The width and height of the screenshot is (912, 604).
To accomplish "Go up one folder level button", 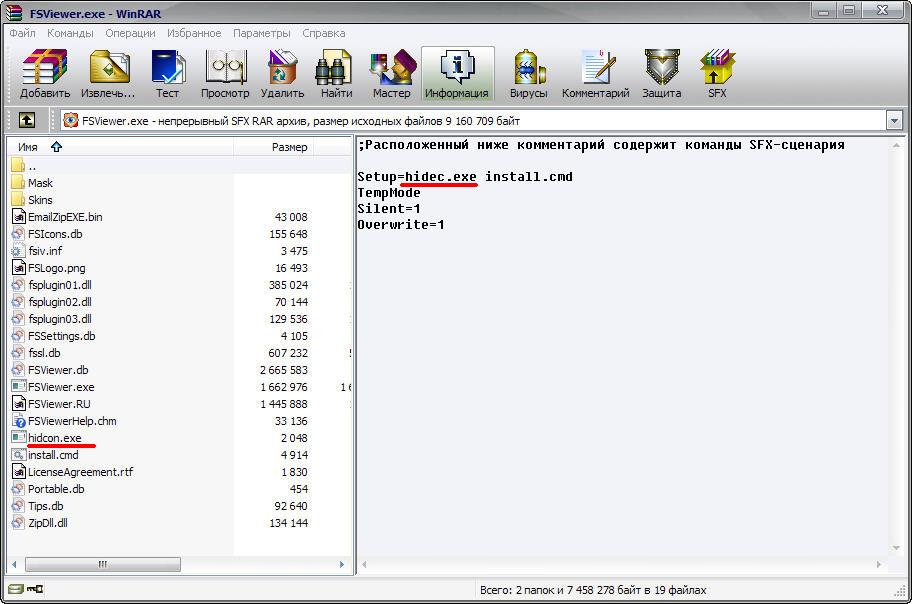I will [27, 120].
